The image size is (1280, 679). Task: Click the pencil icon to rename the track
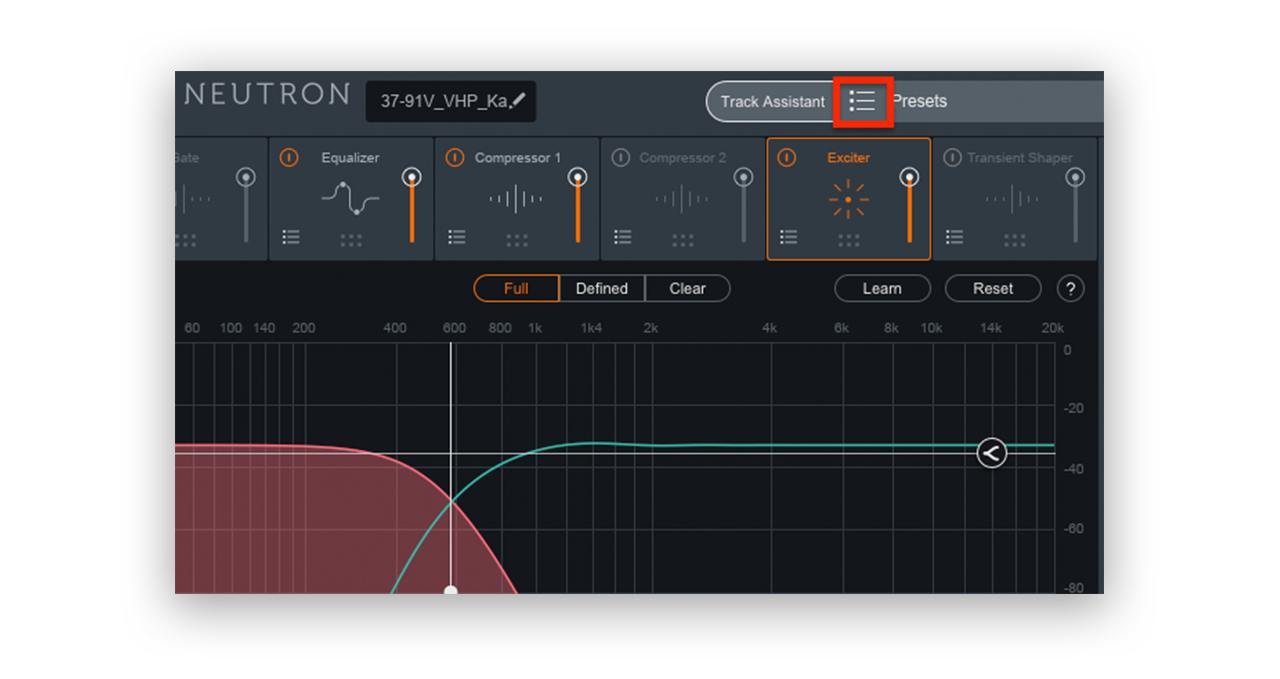pyautogui.click(x=518, y=100)
